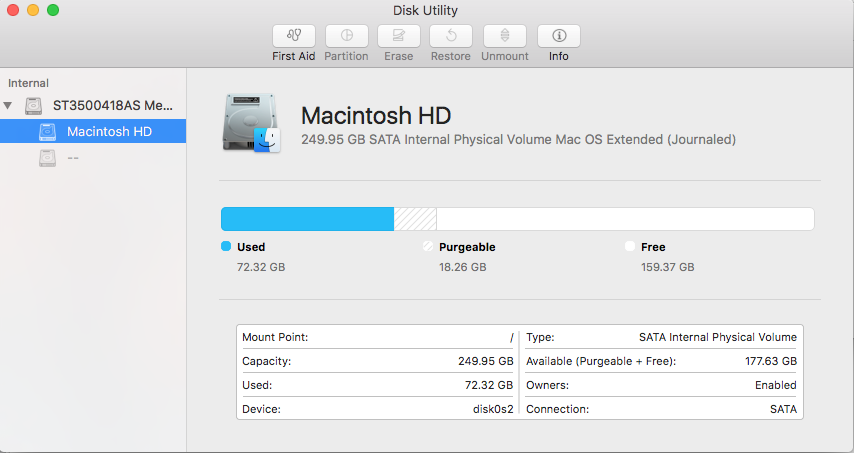
Task: Click the blue Used segment of usage bar
Action: [307, 219]
